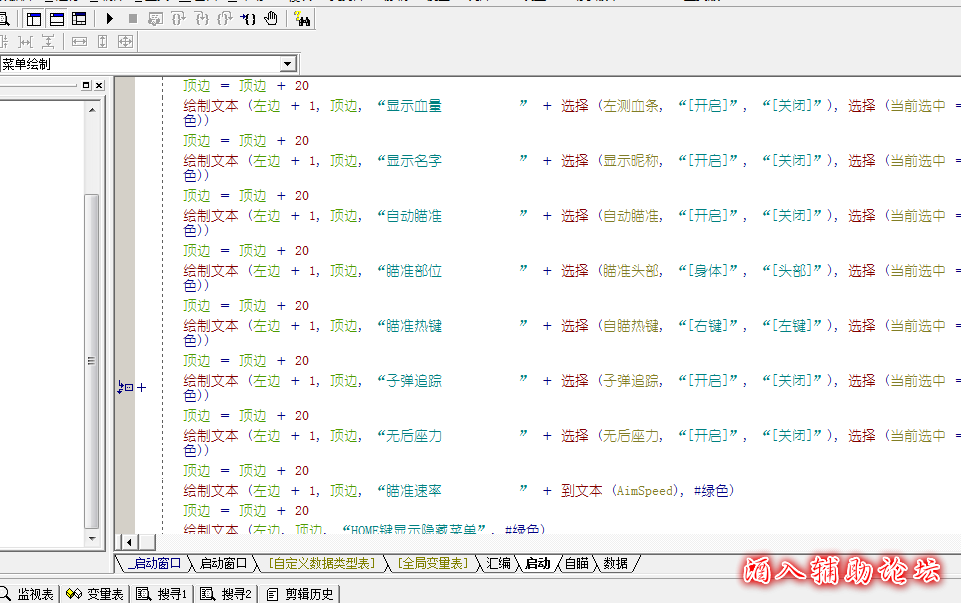
Task: Click the binoculars find/help icon
Action: pyautogui.click(x=302, y=18)
